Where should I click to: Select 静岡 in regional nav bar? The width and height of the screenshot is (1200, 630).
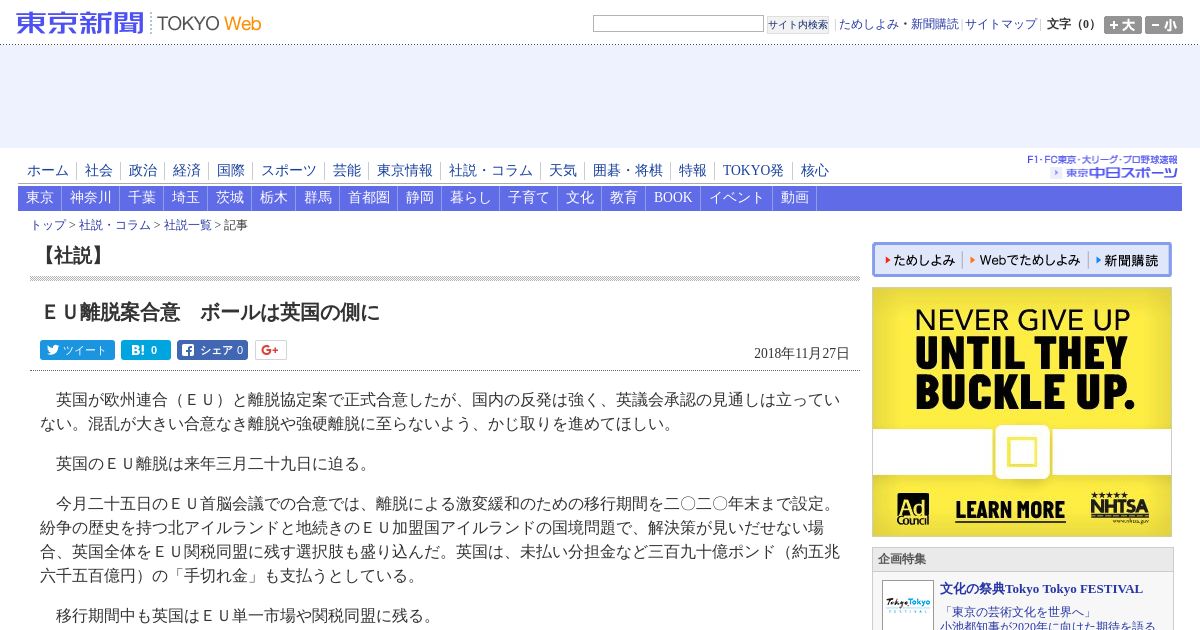tap(420, 198)
